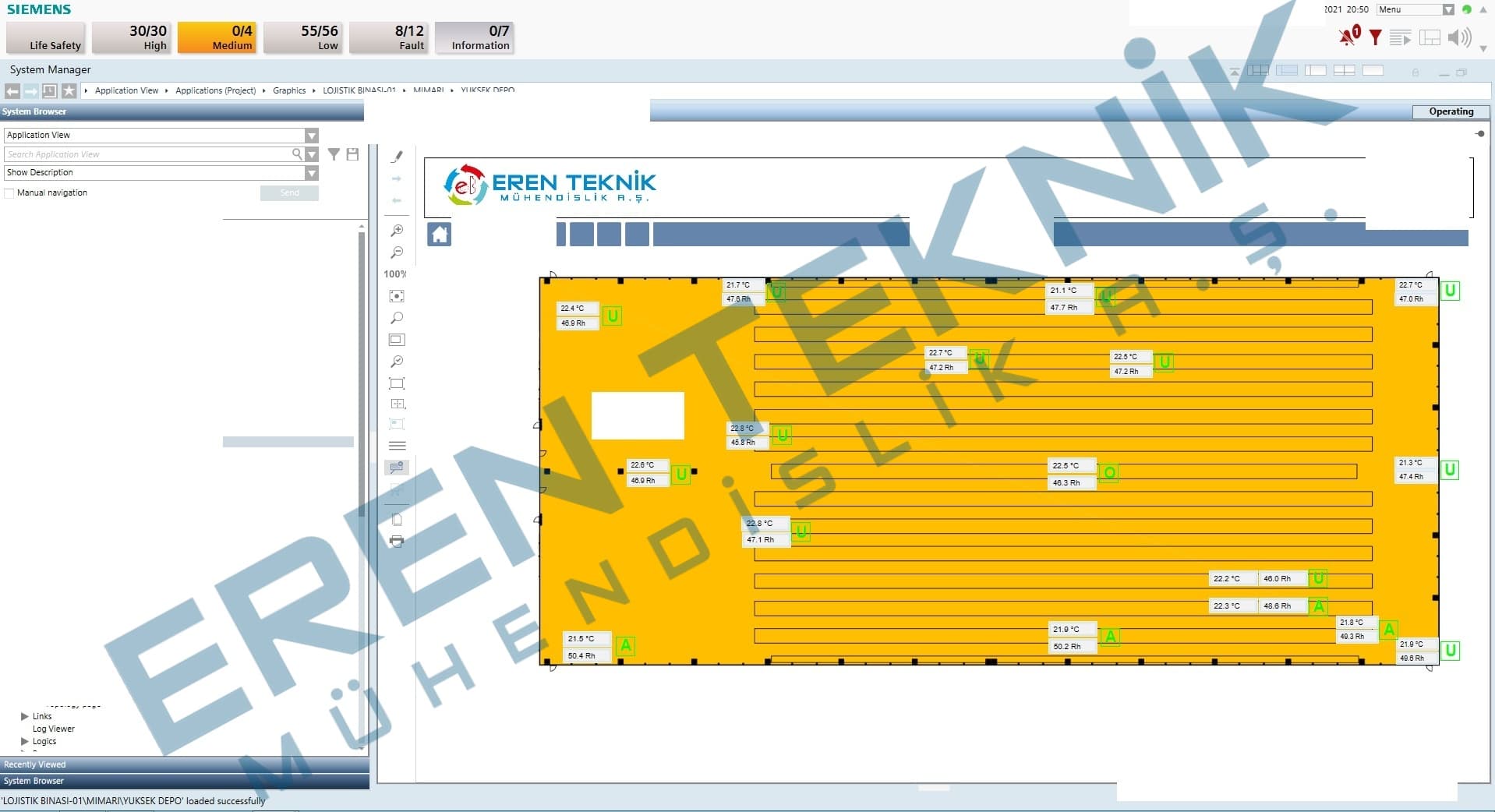Click the page copy icon above print
The width and height of the screenshot is (1495, 812).
pyautogui.click(x=397, y=520)
